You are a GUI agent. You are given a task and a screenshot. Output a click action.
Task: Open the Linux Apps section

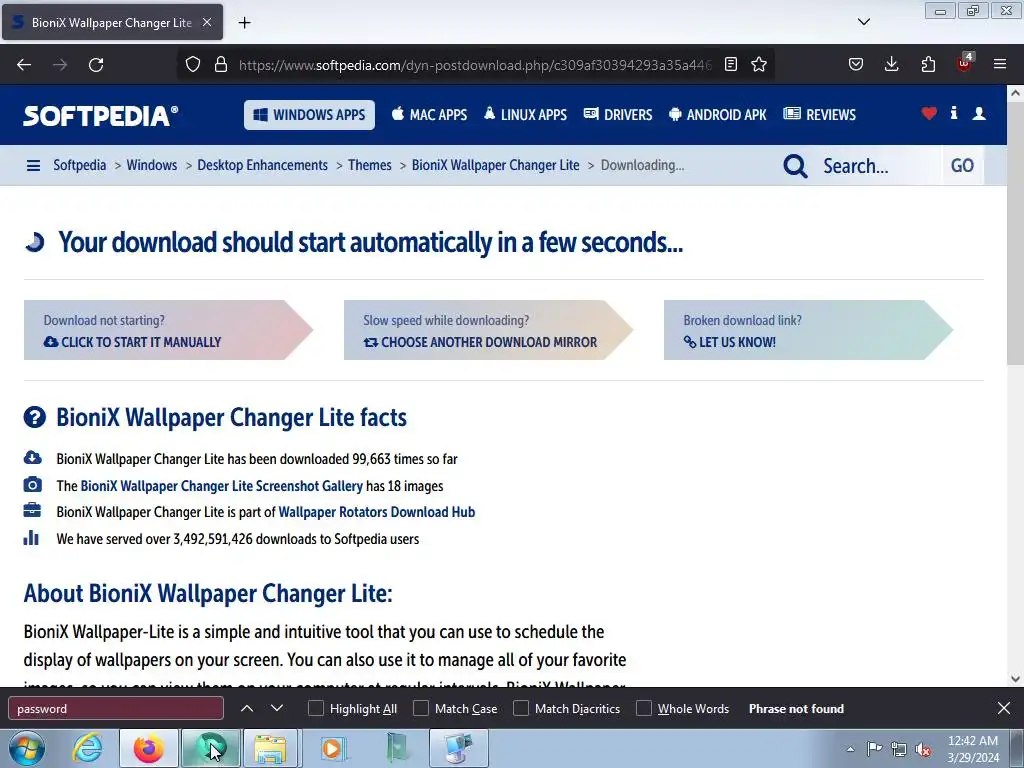525,115
